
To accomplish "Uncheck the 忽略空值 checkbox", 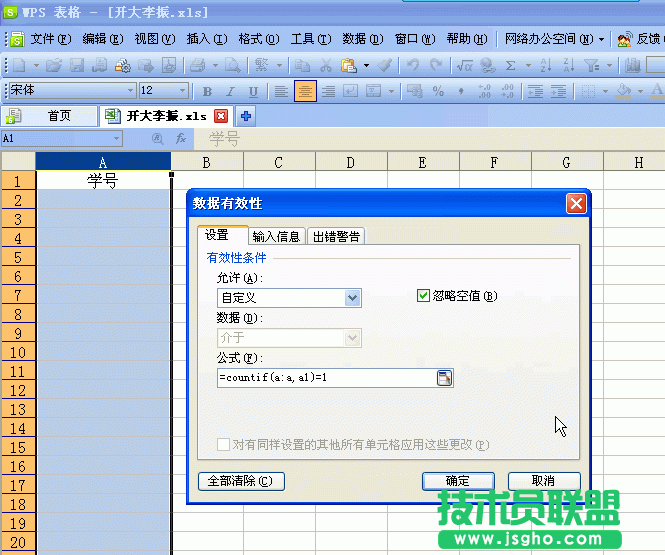I will 423,296.
